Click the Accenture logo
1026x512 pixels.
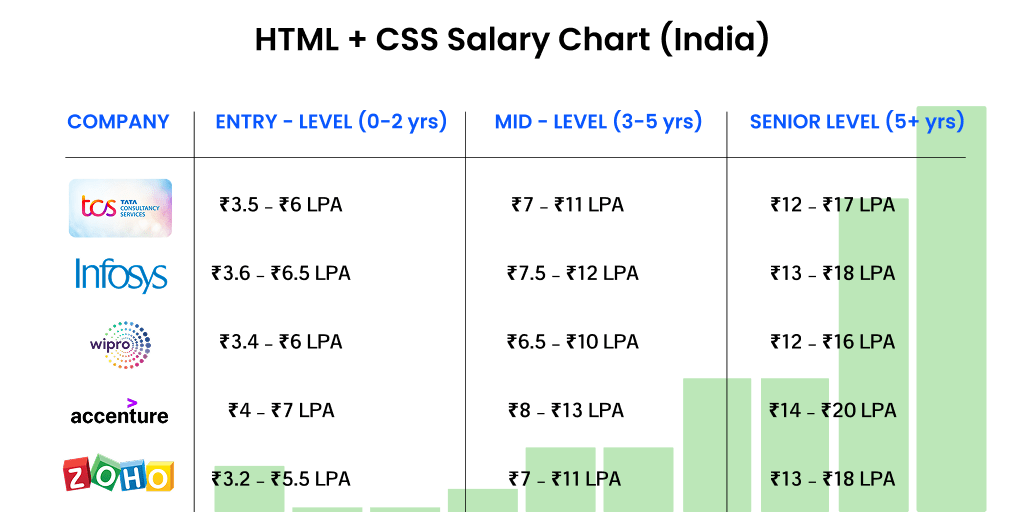point(119,412)
